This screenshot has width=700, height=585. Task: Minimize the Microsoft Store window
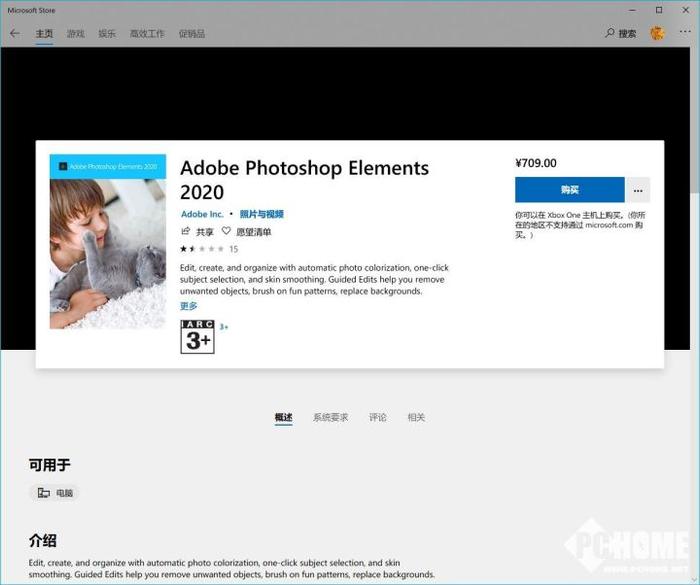[x=632, y=10]
